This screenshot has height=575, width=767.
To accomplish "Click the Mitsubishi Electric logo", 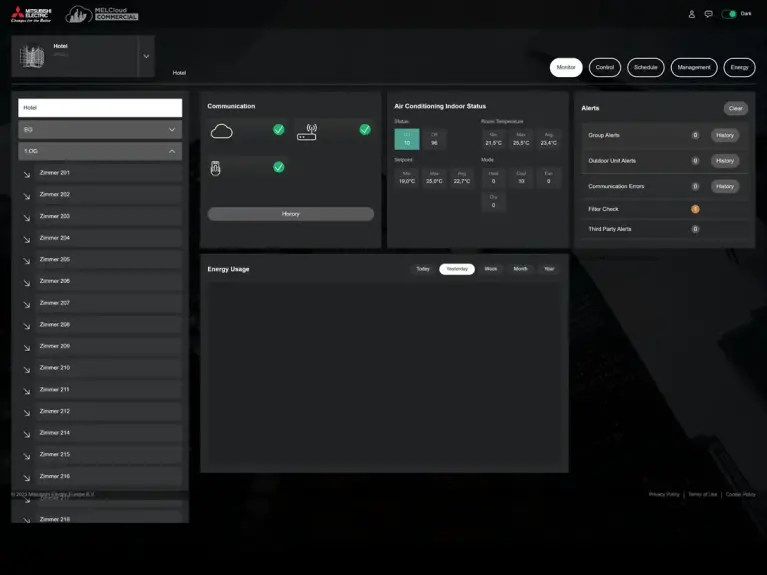I will pos(31,15).
